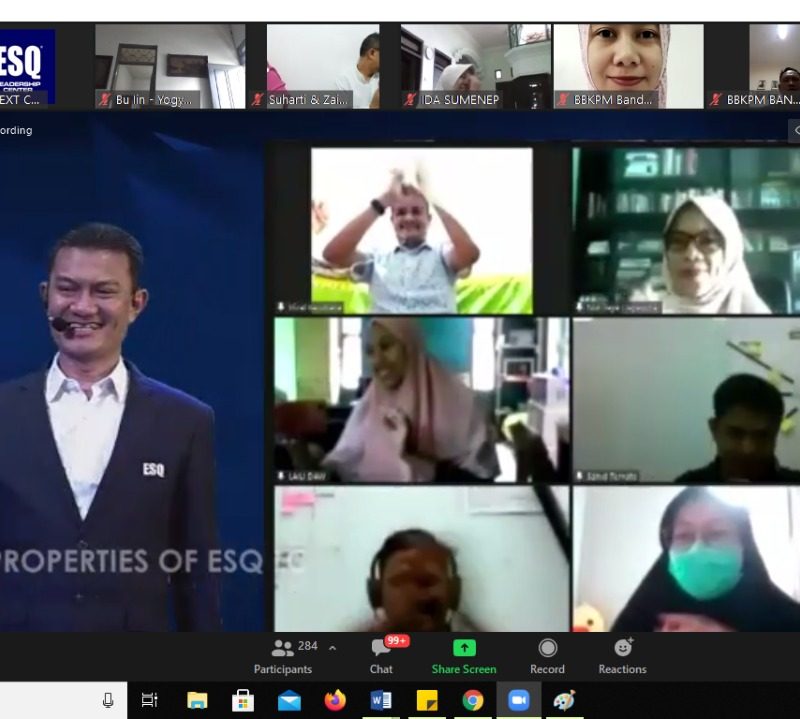The image size is (800, 719).
Task: Click the green Share Screen button
Action: (x=464, y=656)
